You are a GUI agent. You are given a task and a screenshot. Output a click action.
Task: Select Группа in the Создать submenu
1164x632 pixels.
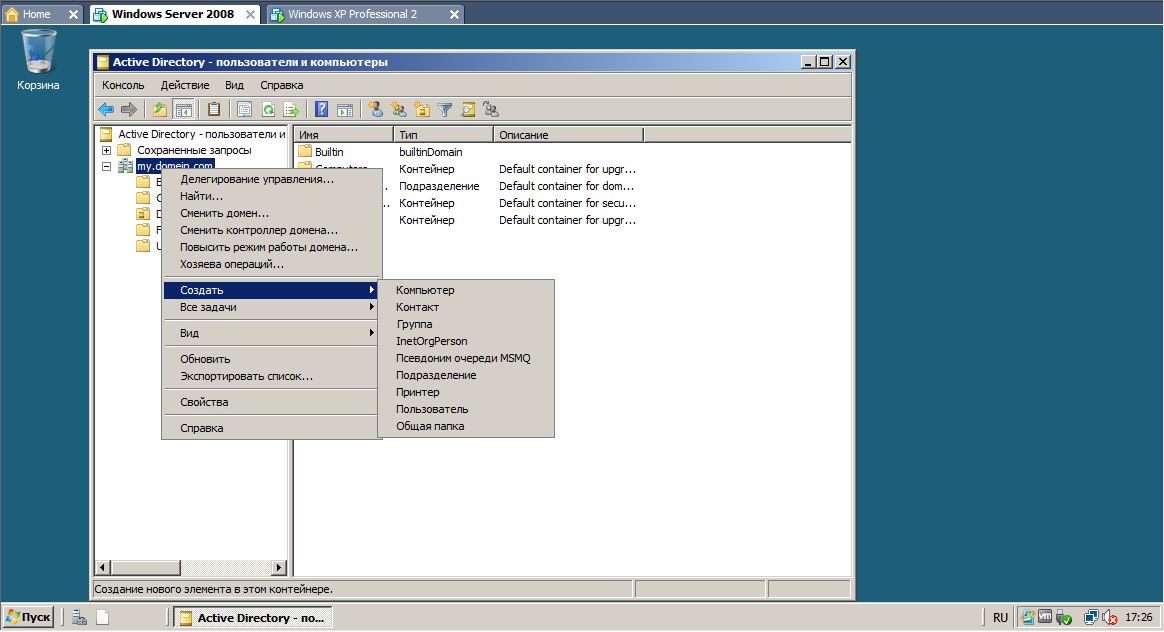point(466,325)
